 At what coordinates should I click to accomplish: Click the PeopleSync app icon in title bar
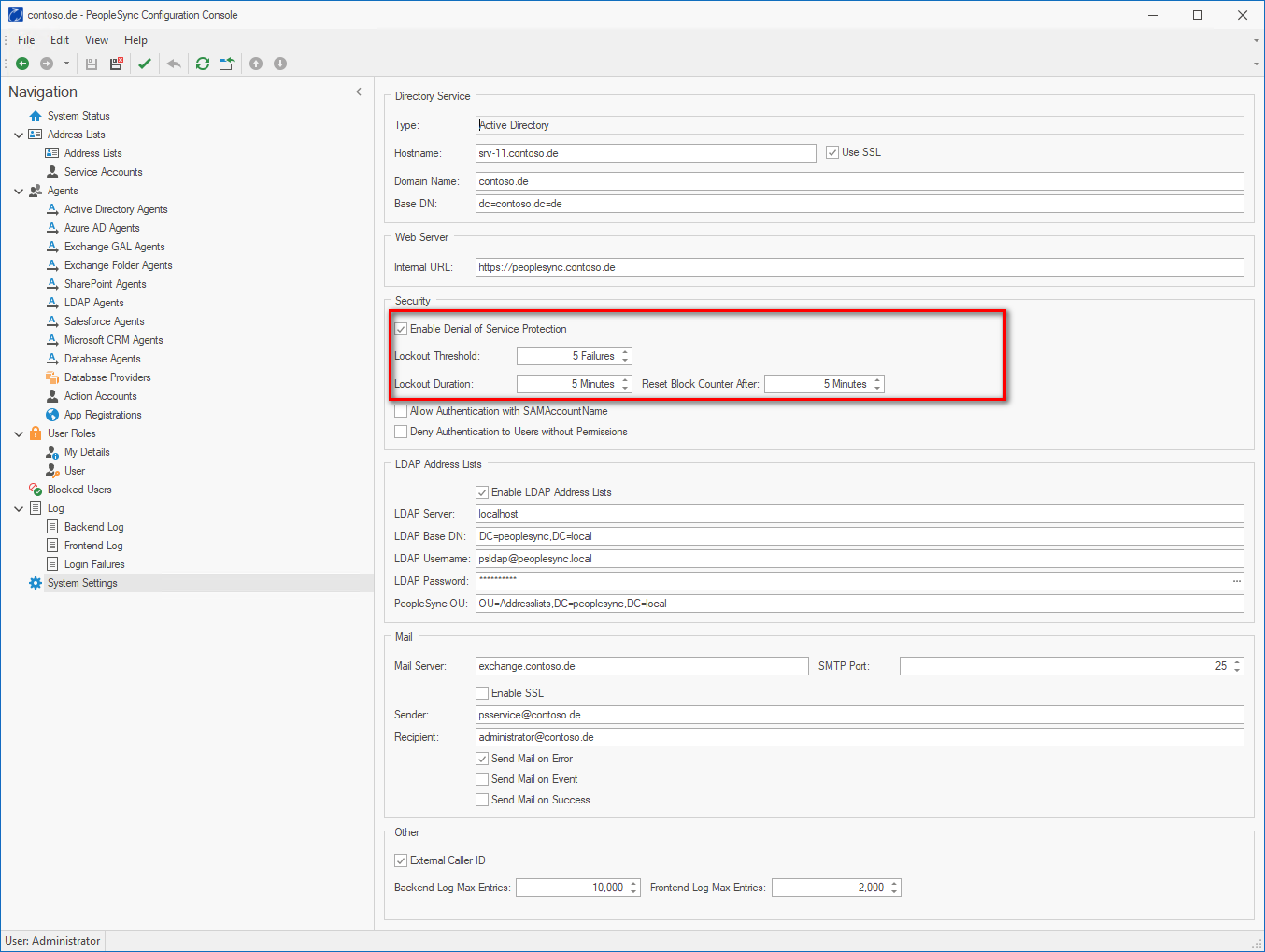pyautogui.click(x=16, y=15)
